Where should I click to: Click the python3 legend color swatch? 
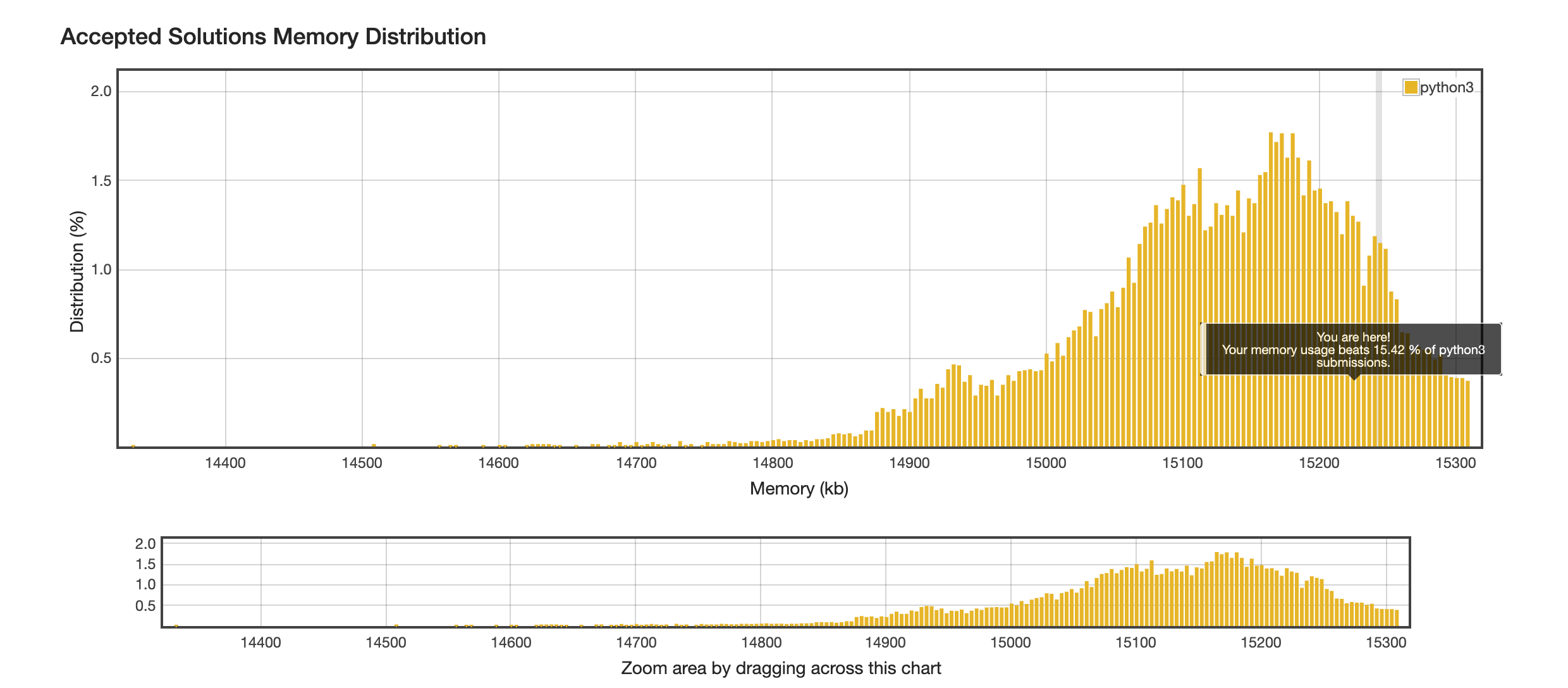[x=1410, y=87]
